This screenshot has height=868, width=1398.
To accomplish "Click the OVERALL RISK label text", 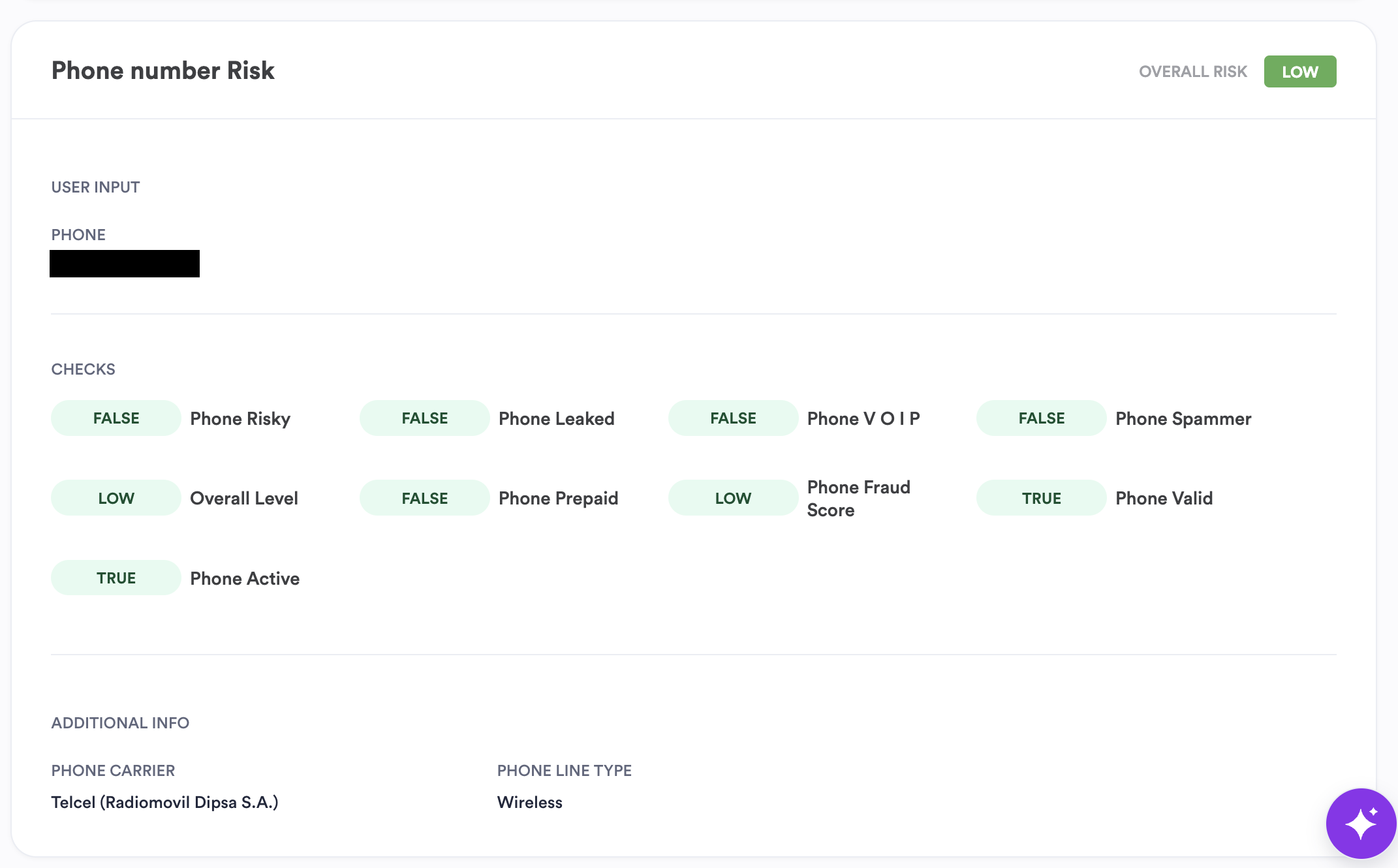I will pos(1192,72).
